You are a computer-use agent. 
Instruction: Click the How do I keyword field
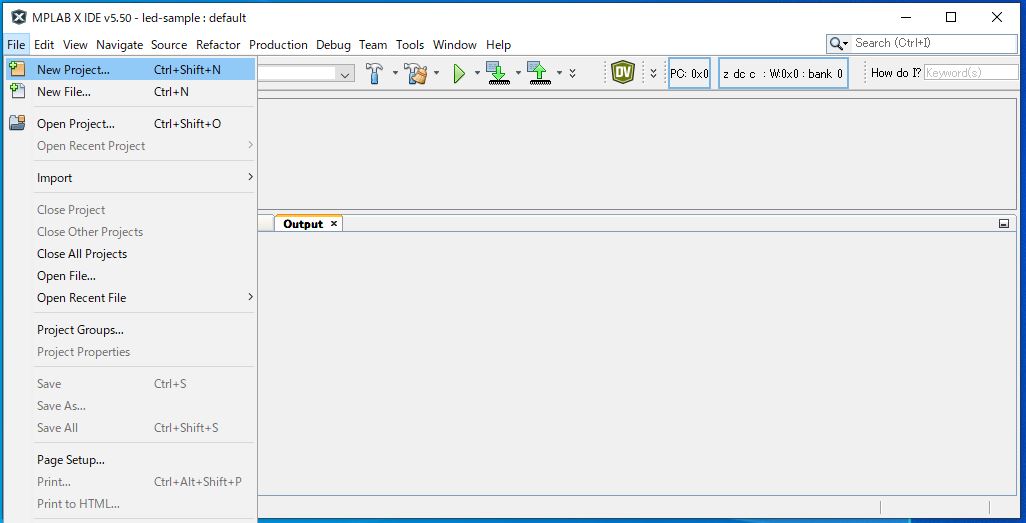tap(971, 73)
